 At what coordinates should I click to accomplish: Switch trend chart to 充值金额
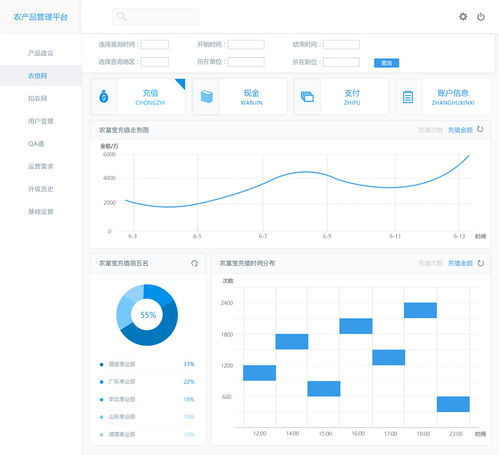[x=460, y=130]
